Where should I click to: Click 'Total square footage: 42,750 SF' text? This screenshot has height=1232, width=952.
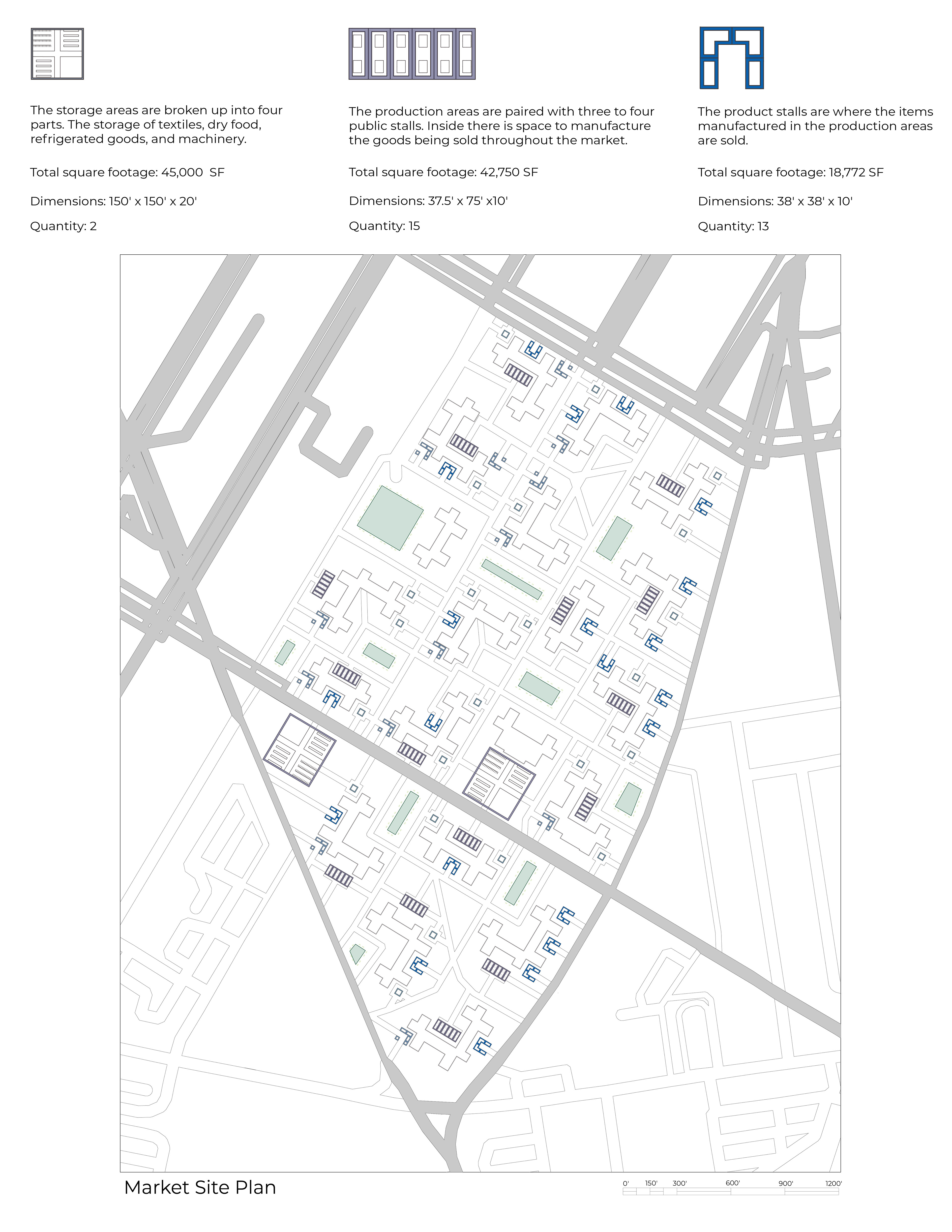pyautogui.click(x=443, y=172)
